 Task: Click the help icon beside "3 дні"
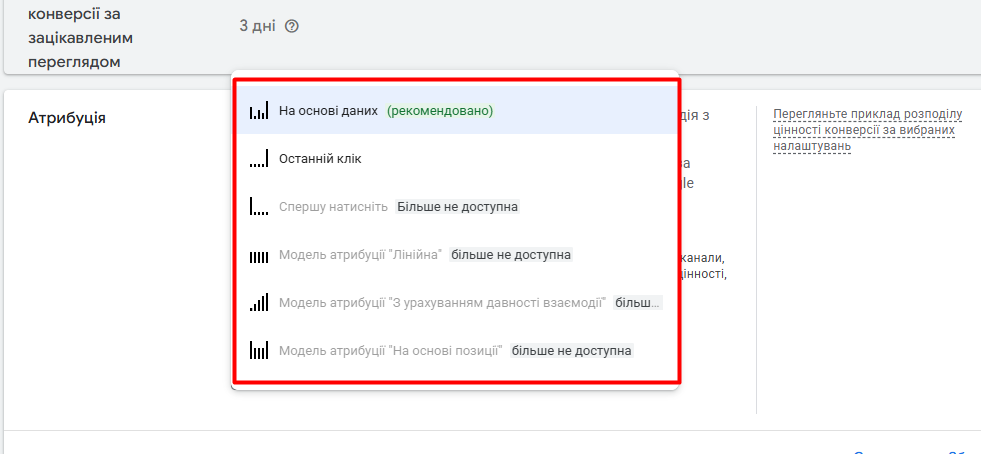pos(292,27)
